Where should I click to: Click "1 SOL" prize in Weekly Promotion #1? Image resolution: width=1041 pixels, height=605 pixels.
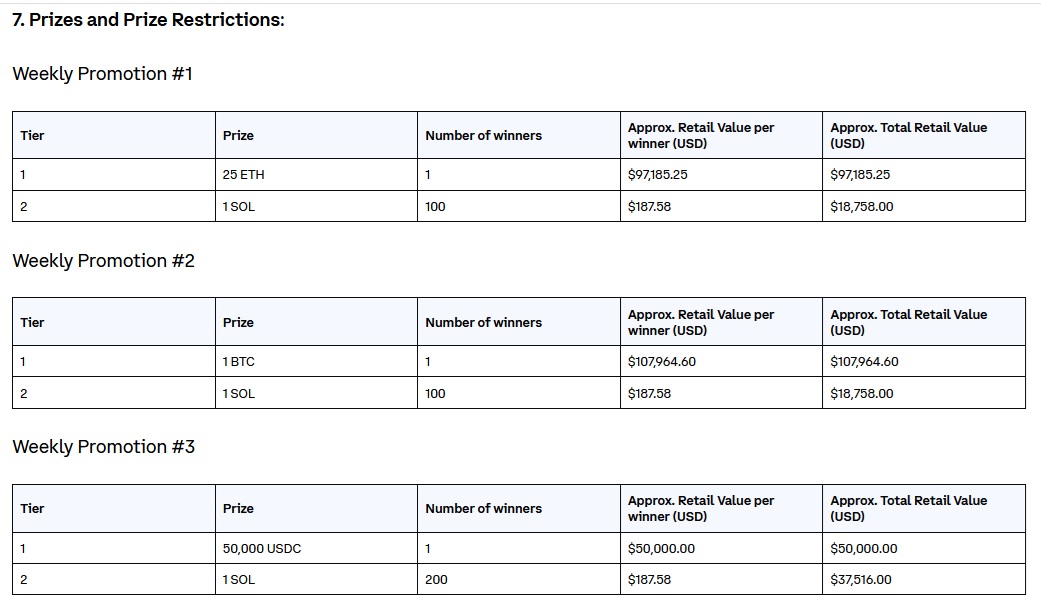point(239,207)
